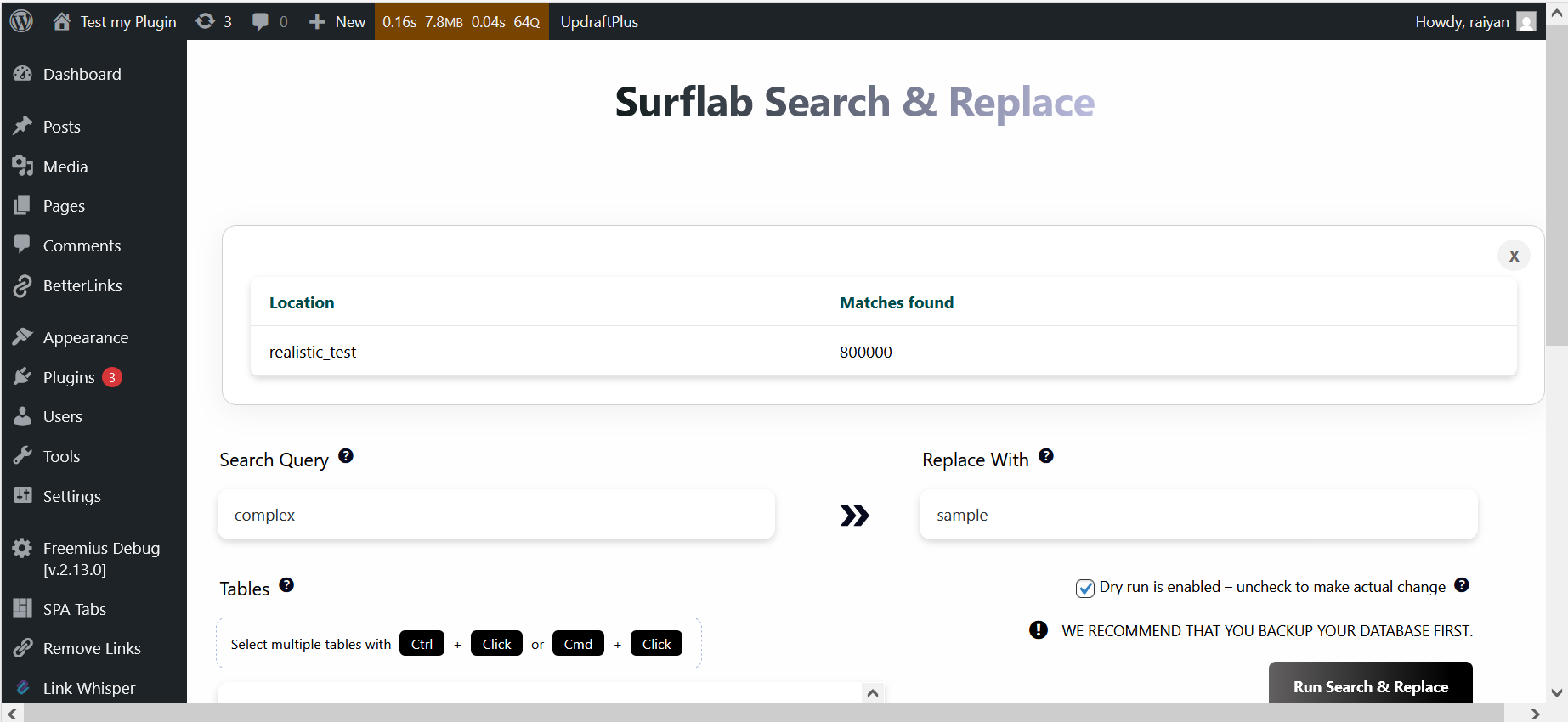Click Run Search & Replace button
The height and width of the screenshot is (722, 1568).
pos(1370,685)
